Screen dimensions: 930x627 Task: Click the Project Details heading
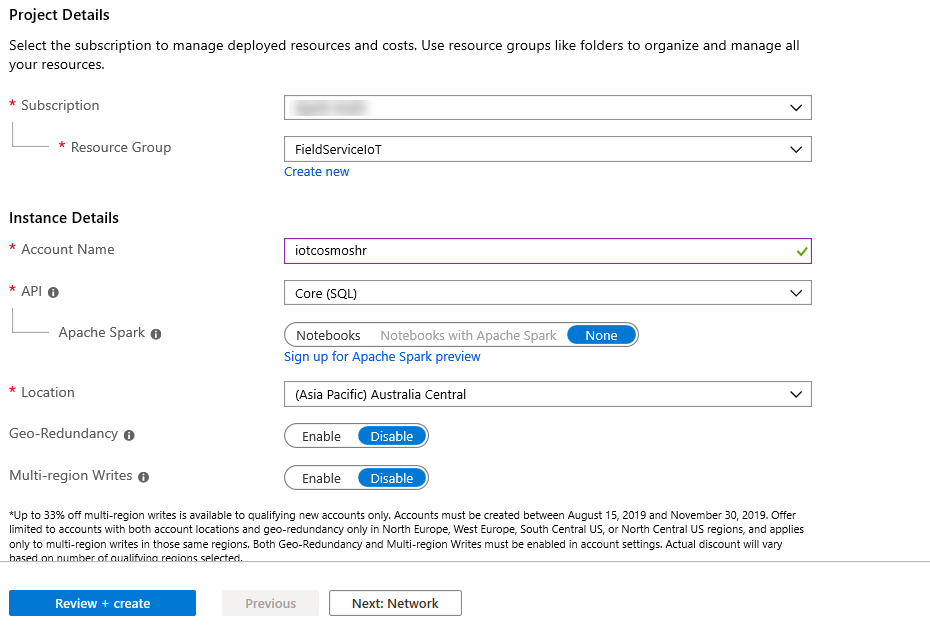pyautogui.click(x=59, y=15)
